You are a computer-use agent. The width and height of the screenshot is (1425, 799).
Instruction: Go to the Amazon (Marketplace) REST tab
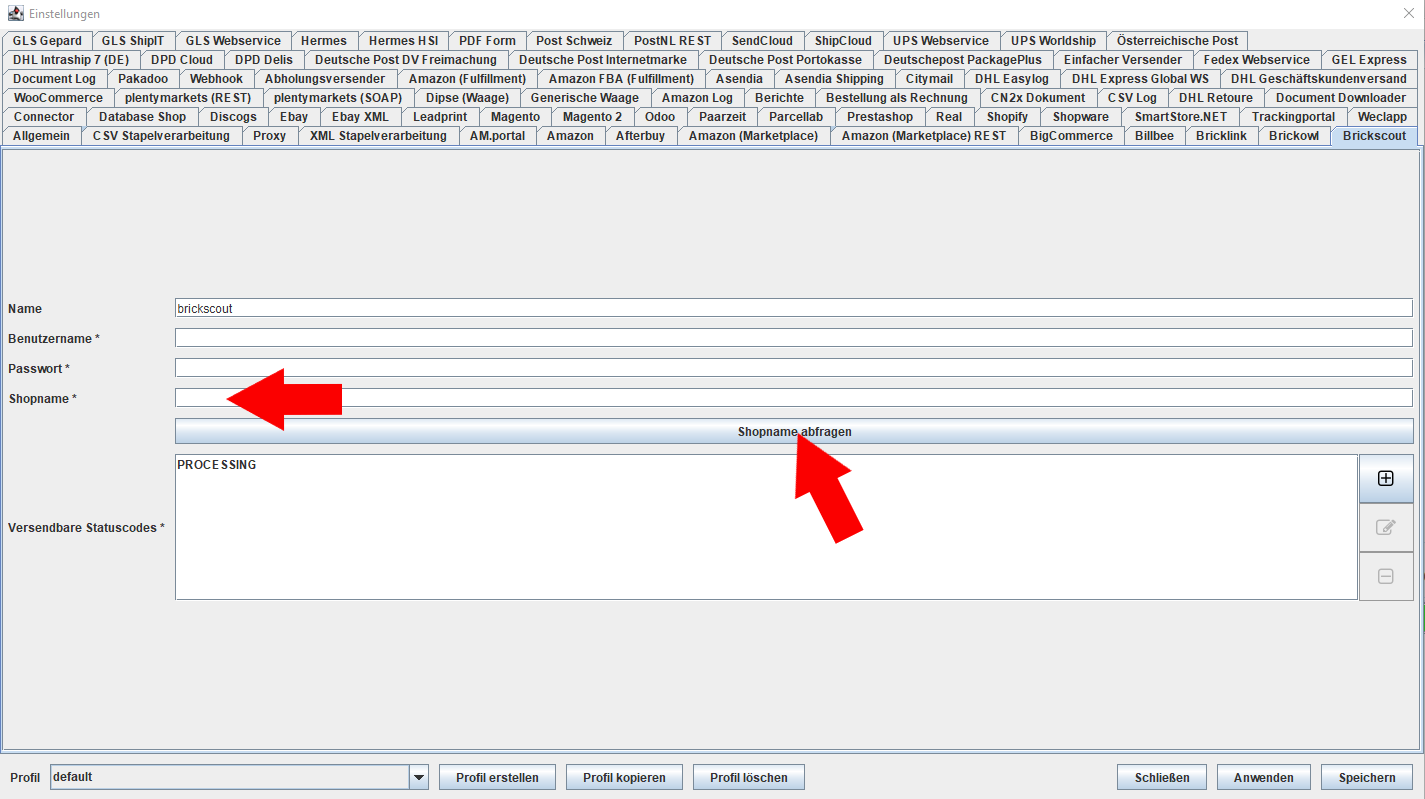coord(924,136)
